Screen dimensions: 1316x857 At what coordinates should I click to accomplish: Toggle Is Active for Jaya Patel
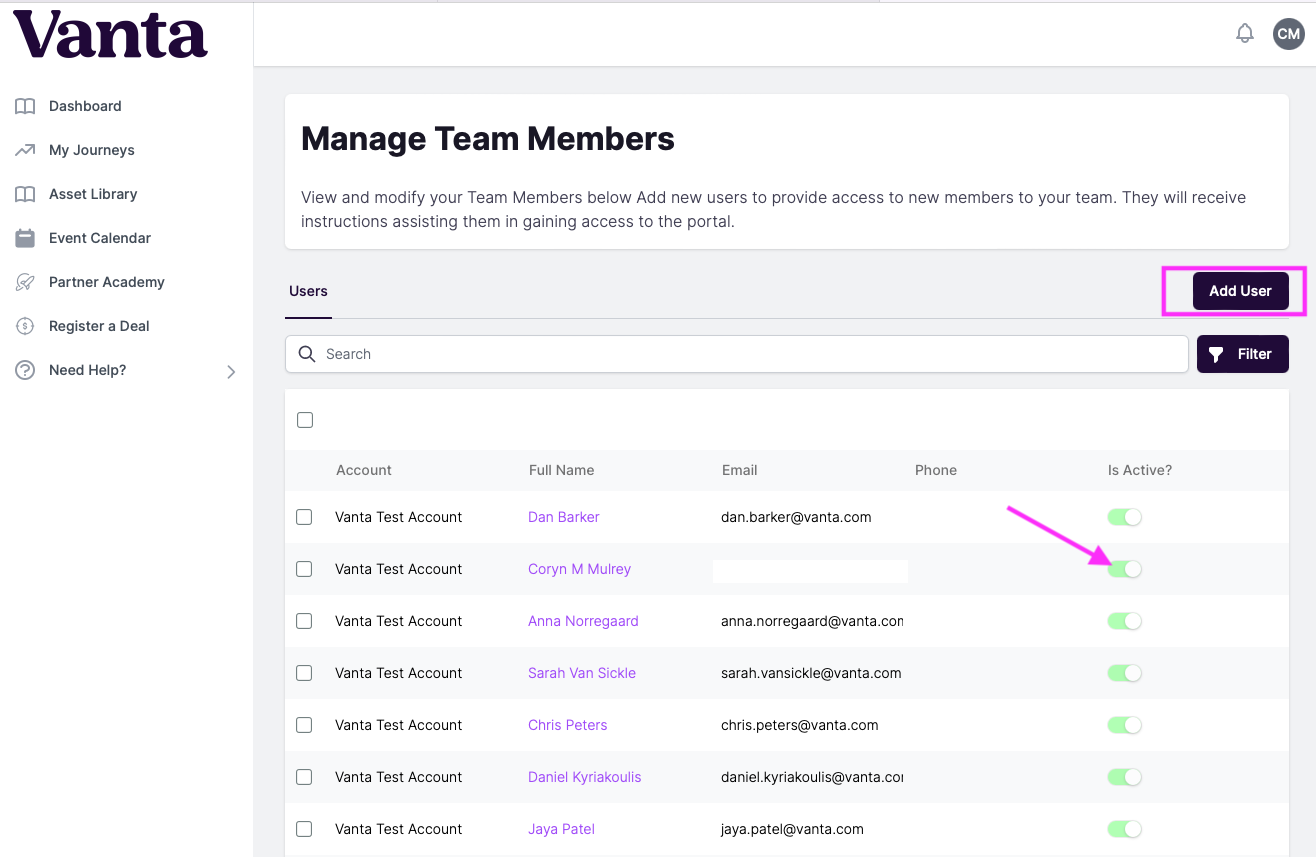point(1125,829)
